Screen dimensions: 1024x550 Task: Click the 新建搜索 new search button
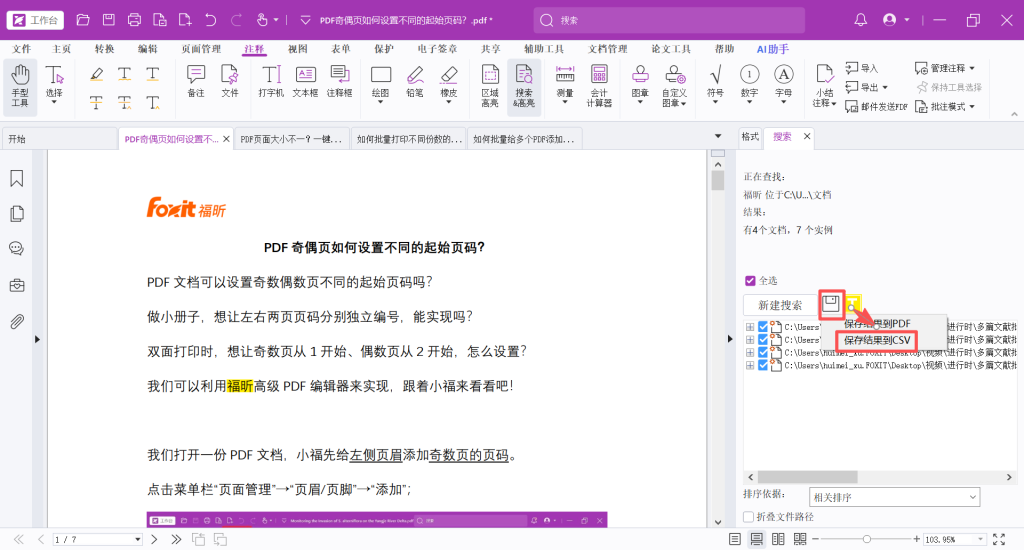(x=780, y=305)
